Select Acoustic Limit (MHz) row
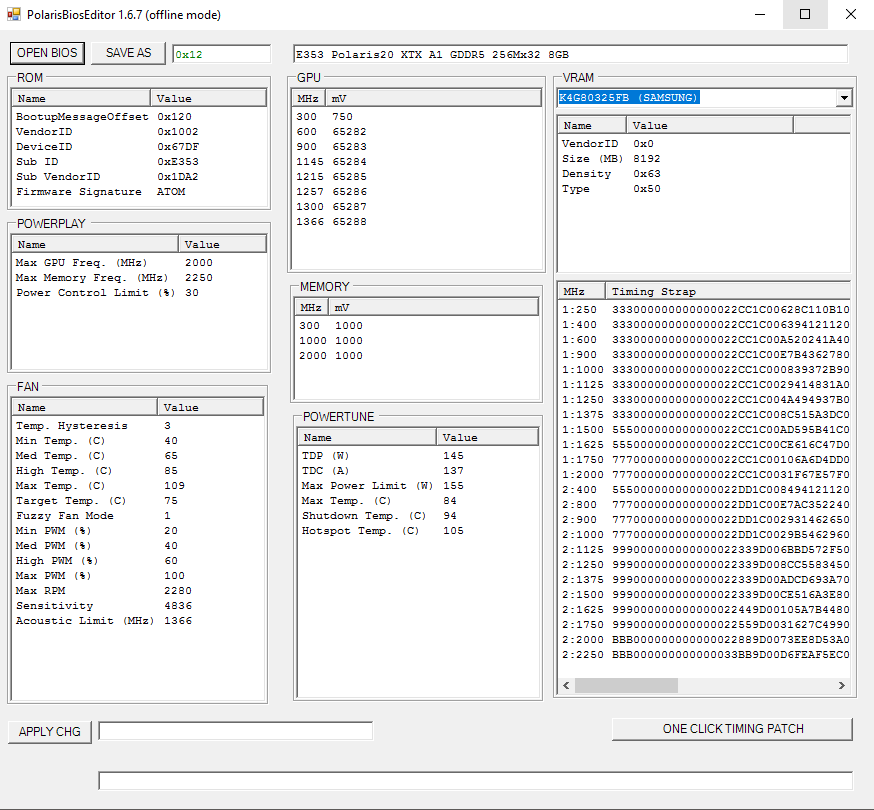The image size is (874, 810). tap(138, 621)
